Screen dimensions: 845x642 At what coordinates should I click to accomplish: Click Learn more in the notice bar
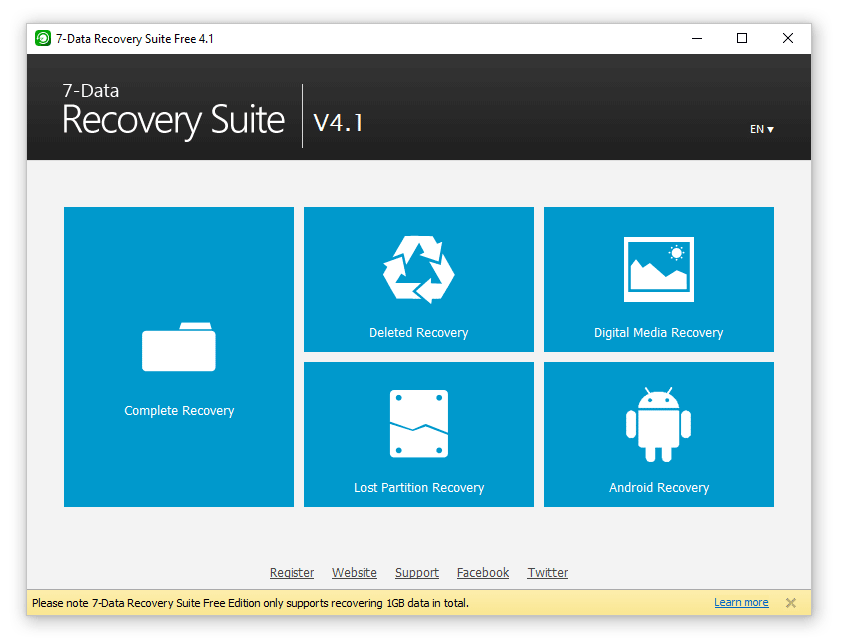(741, 602)
